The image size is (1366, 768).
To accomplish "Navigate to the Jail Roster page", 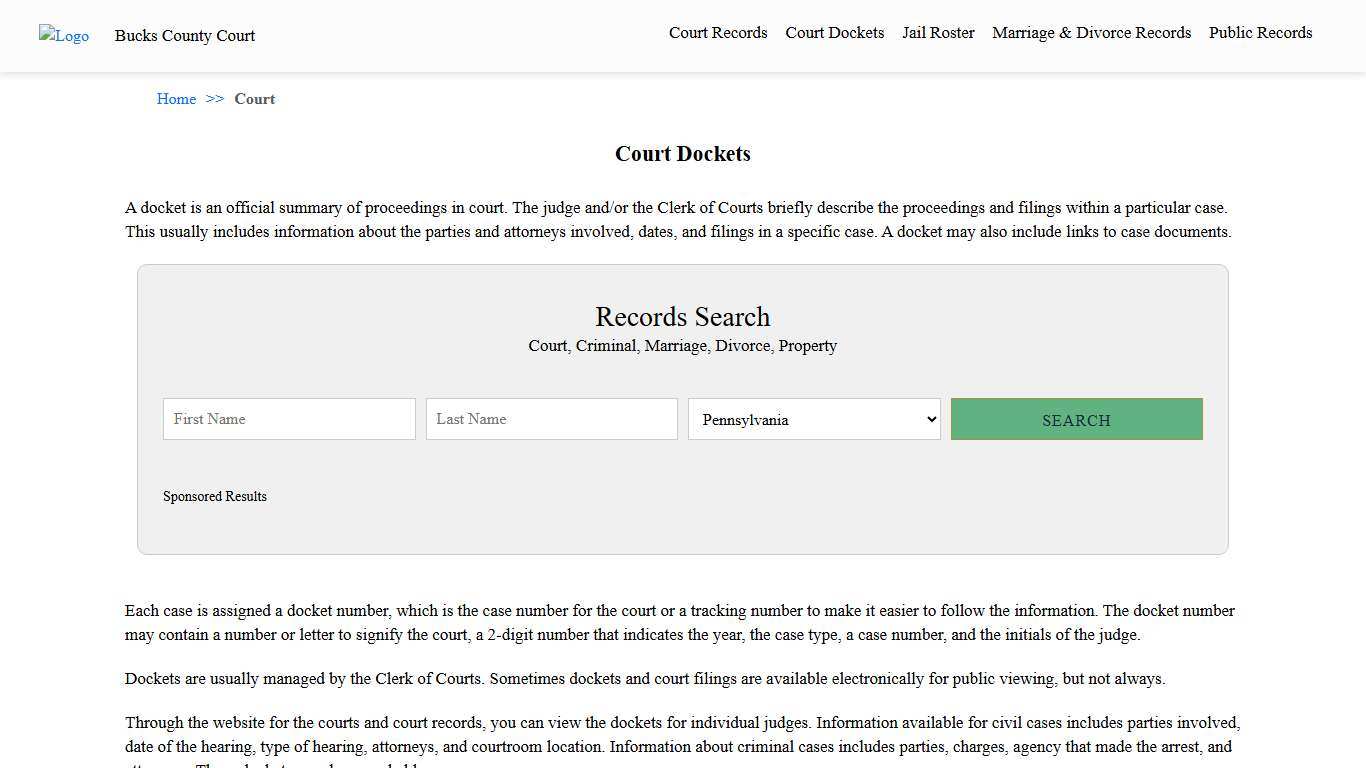I will coord(937,33).
